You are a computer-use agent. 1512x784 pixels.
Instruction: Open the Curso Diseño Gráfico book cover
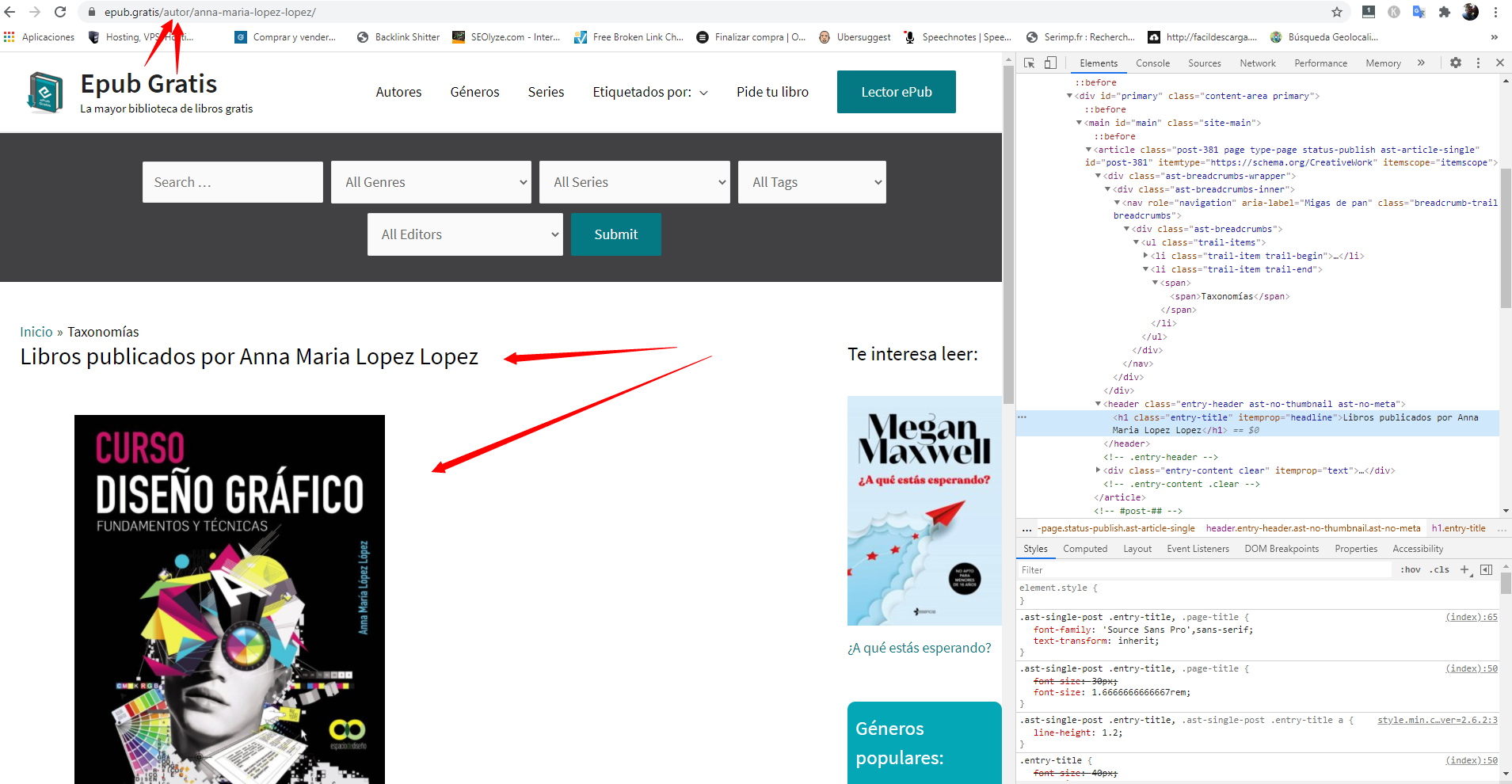(230, 599)
